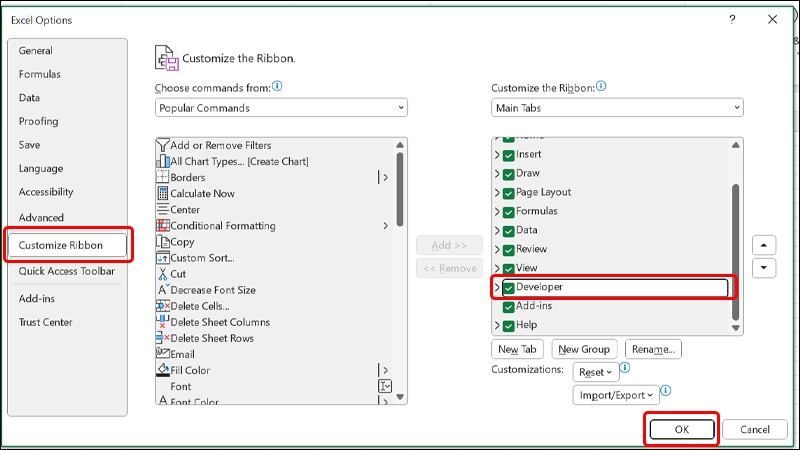Expand the Fill Color submenu arrow
The image size is (800, 450).
[385, 370]
